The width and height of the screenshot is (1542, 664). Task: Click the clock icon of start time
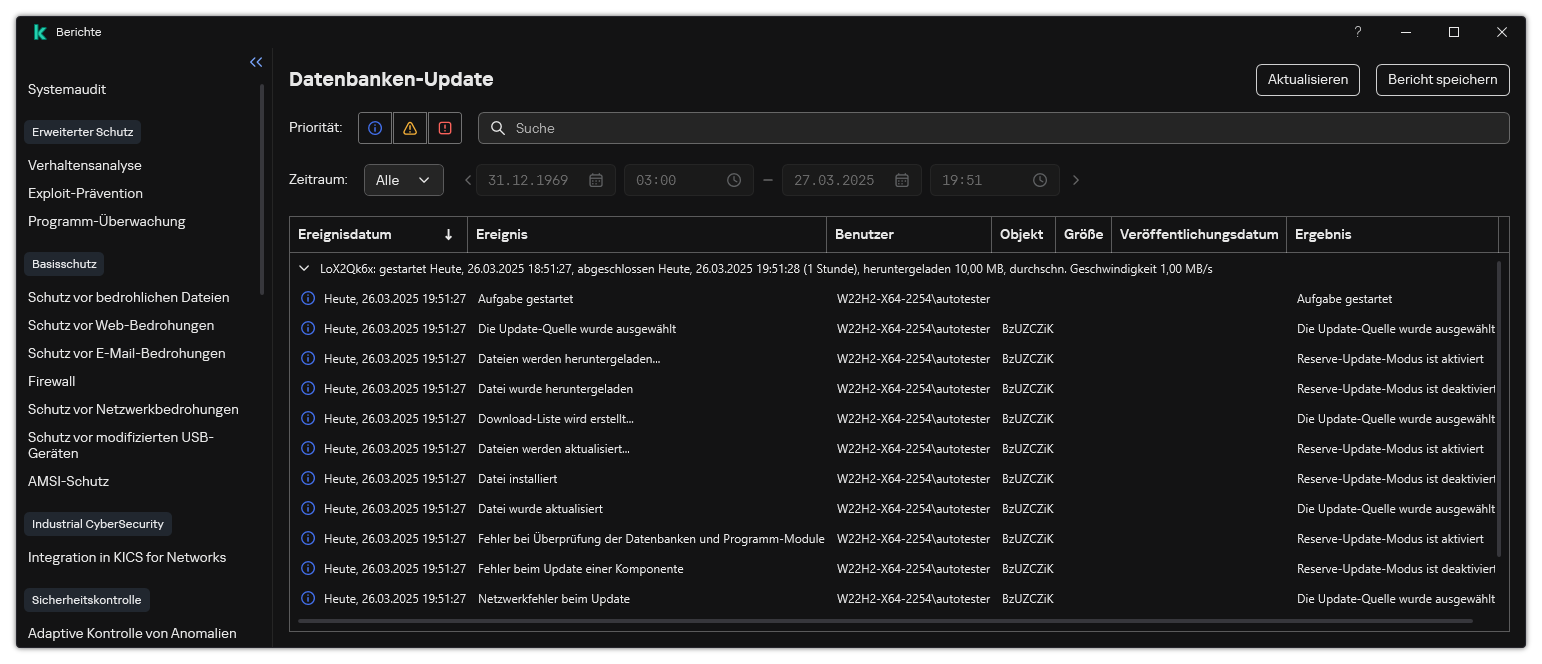pos(734,180)
